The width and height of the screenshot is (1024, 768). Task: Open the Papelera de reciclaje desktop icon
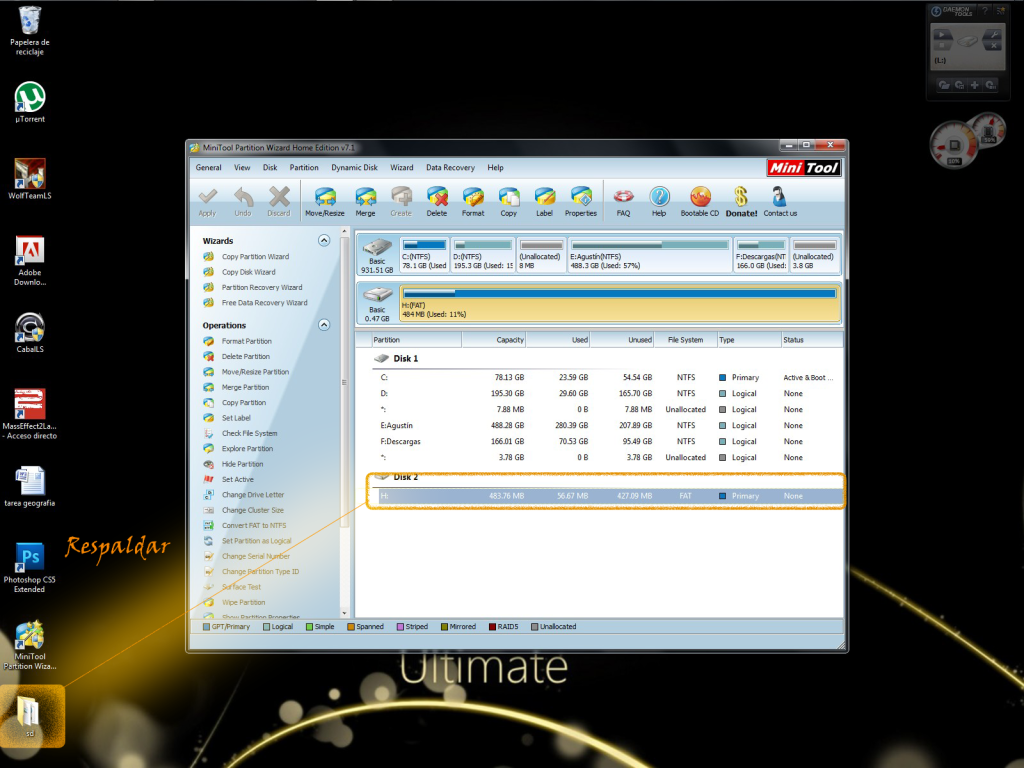coord(29,30)
